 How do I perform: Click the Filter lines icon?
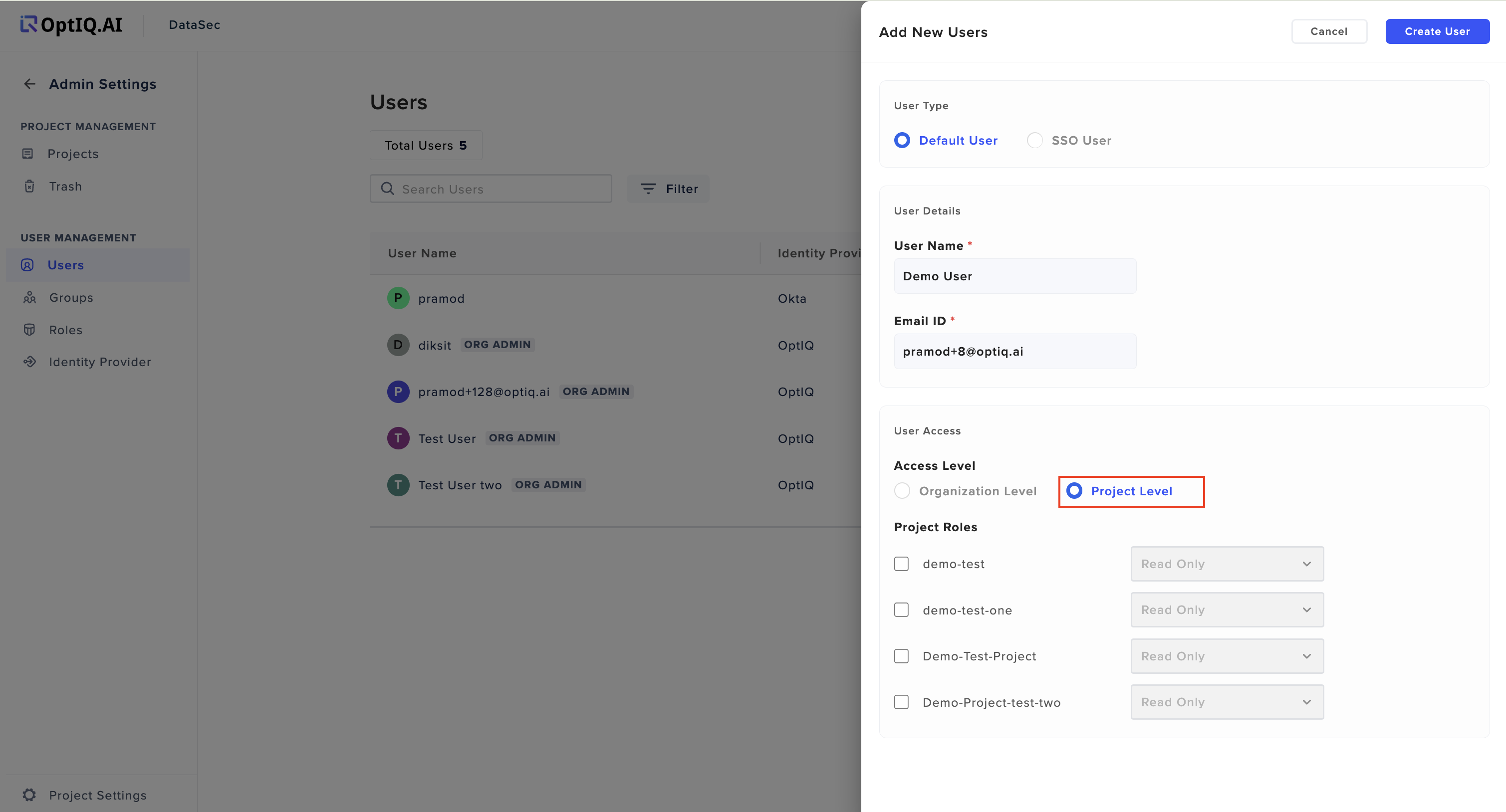click(648, 189)
